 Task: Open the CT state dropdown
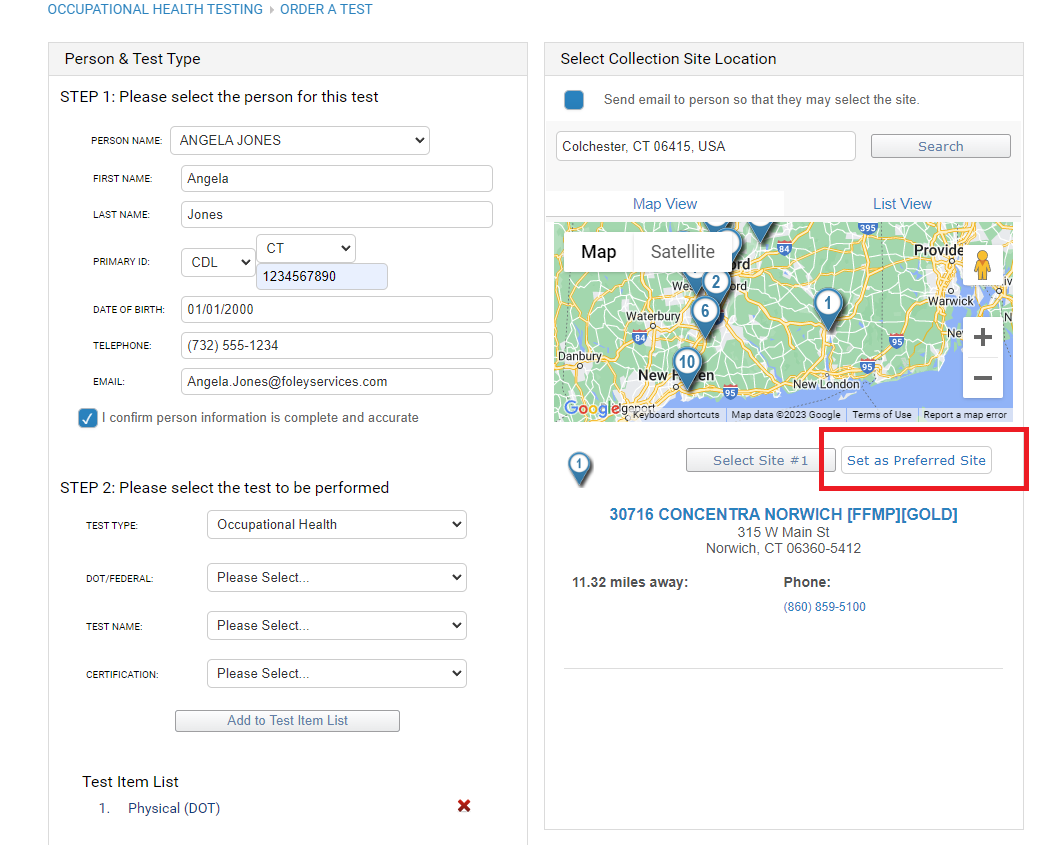coord(306,248)
